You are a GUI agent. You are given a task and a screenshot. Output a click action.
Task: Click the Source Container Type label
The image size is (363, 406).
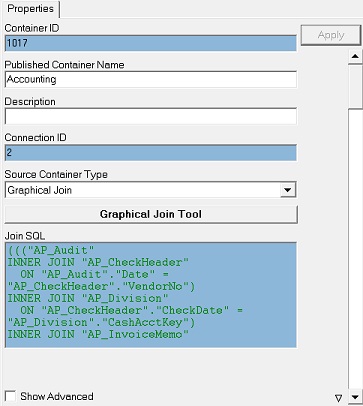[x=56, y=174]
